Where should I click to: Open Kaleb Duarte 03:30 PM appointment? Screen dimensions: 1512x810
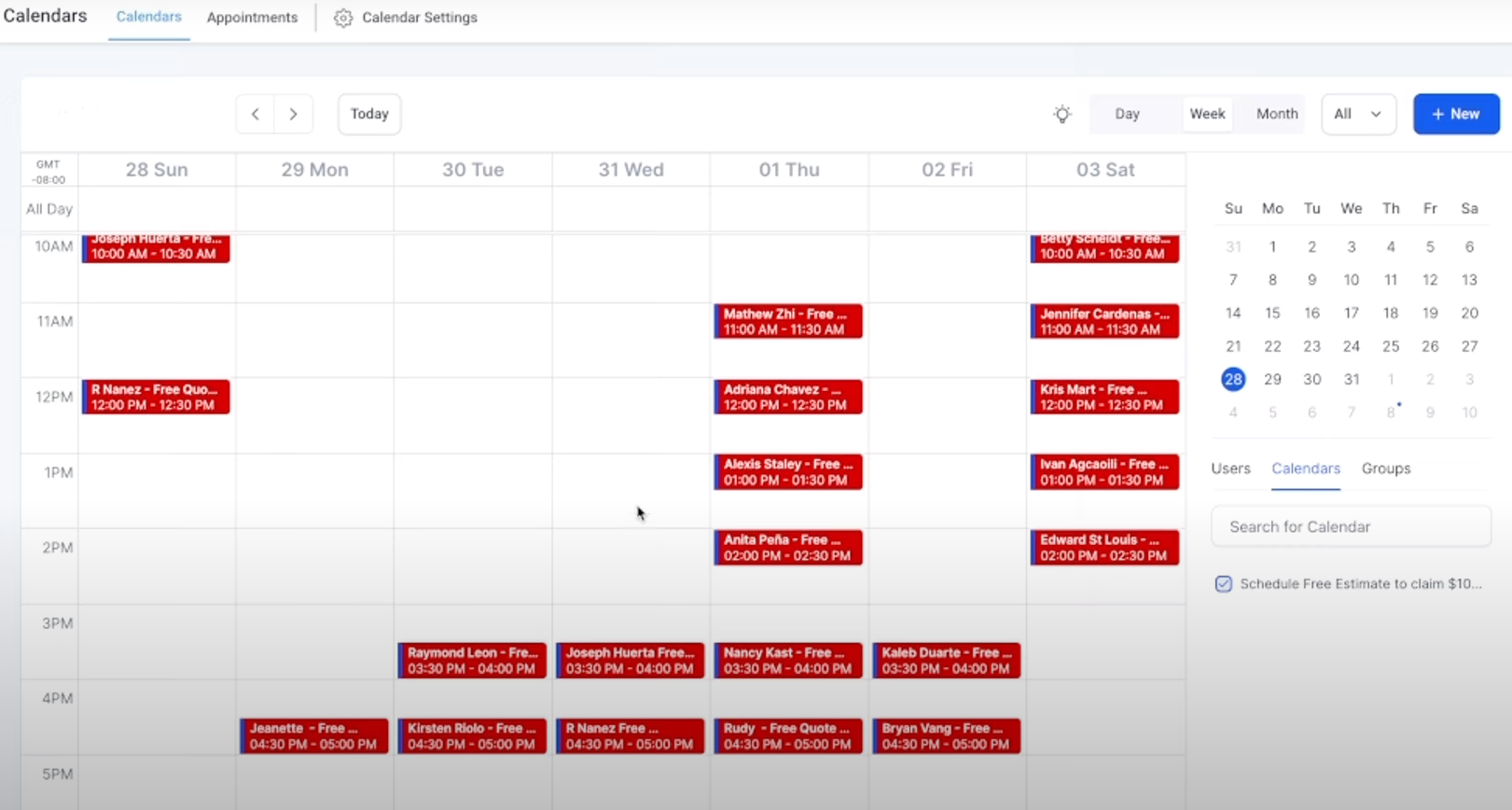(947, 661)
